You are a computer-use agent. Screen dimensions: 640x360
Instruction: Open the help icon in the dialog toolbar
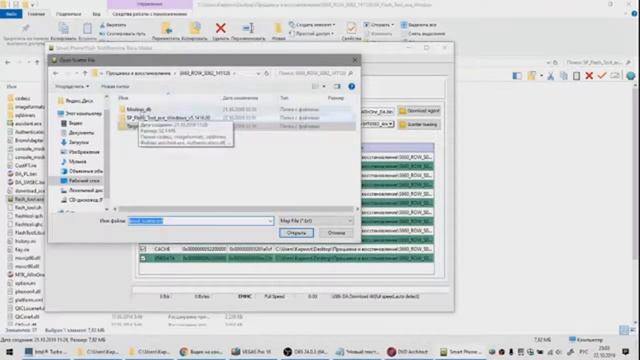pyautogui.click(x=351, y=87)
